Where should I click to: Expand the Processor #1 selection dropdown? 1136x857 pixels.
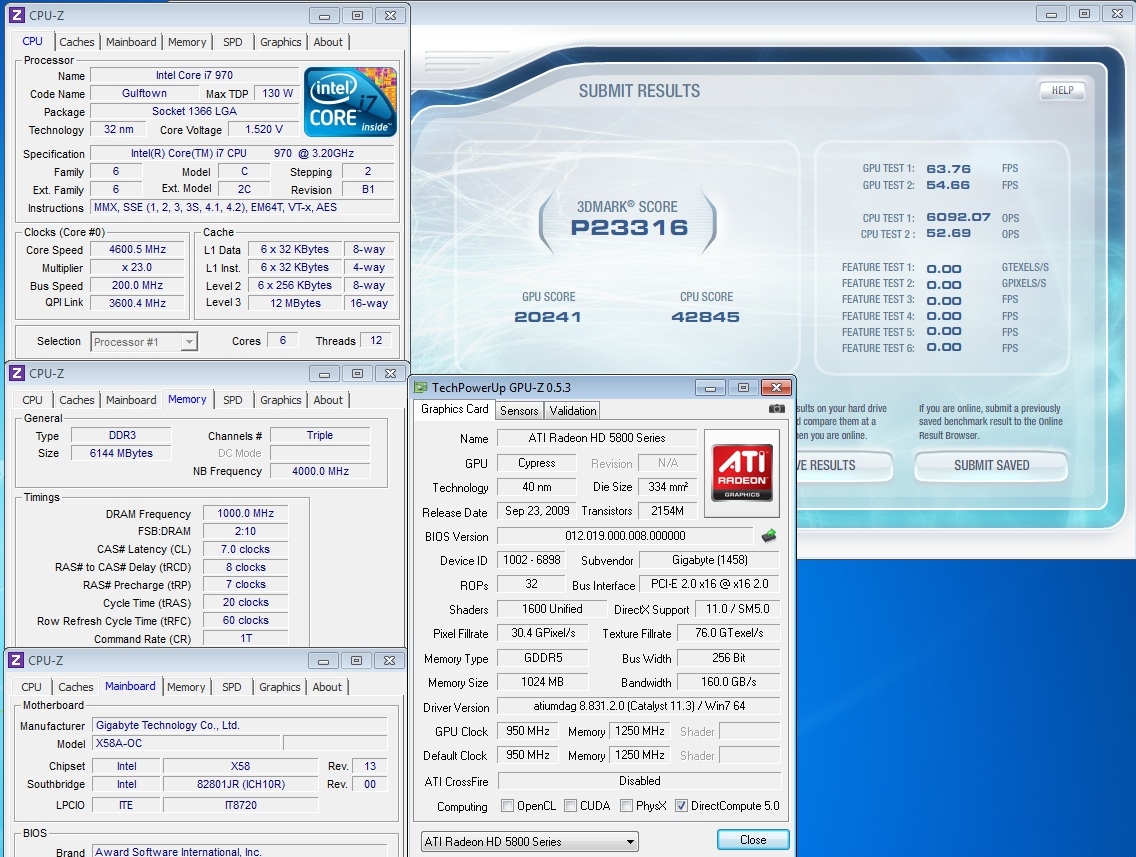pos(144,342)
